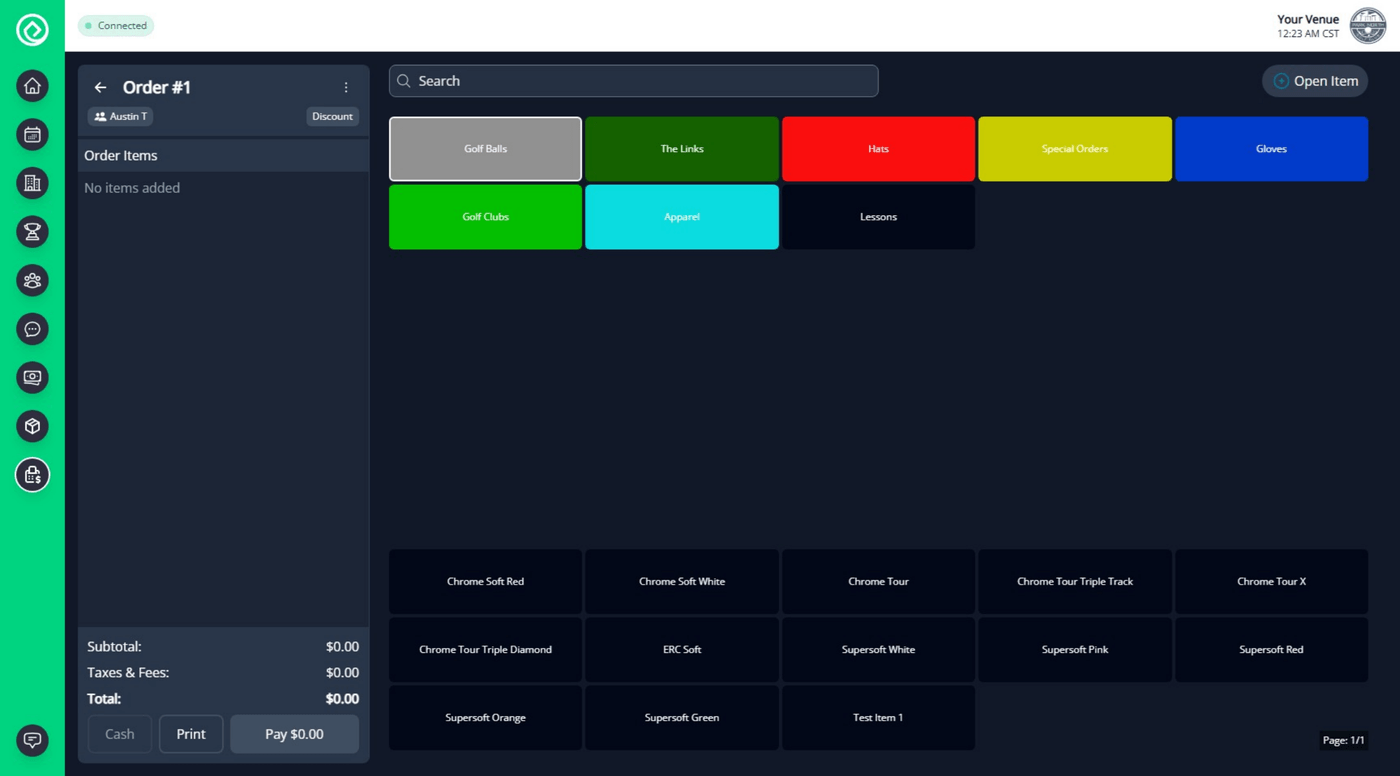Go to the Home sidebar icon
1400x776 pixels.
[32, 86]
